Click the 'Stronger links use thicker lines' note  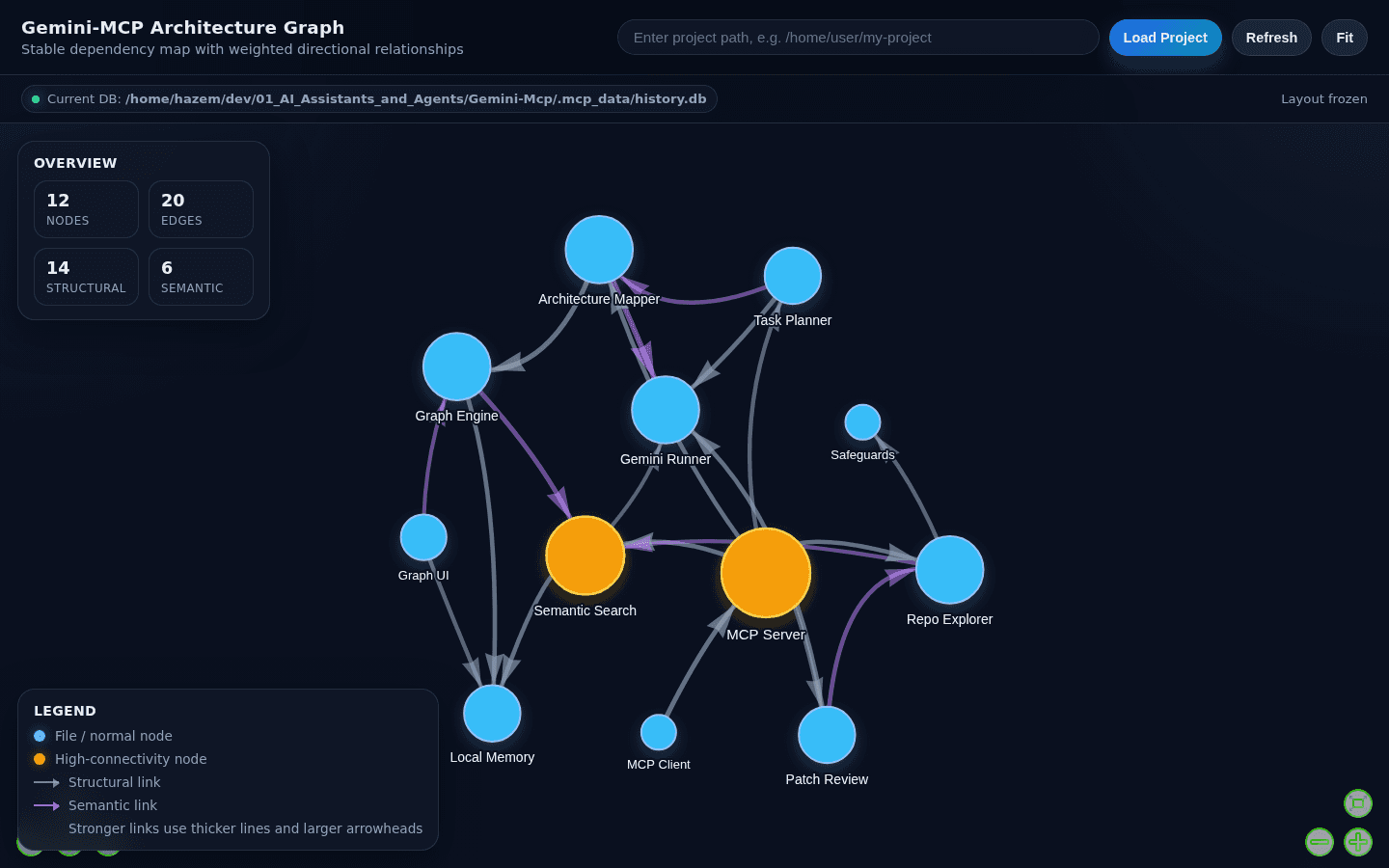click(246, 828)
